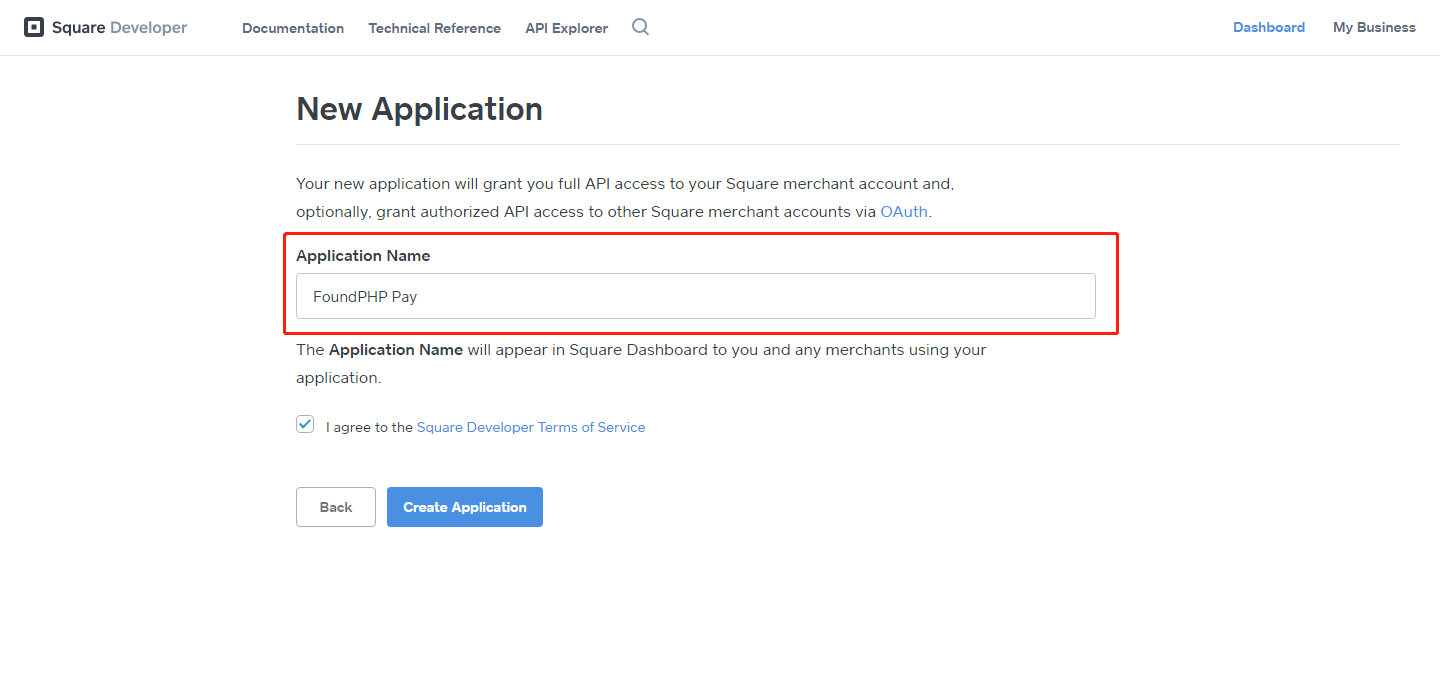The width and height of the screenshot is (1440, 697).
Task: Open the search magnifier icon
Action: pos(641,27)
